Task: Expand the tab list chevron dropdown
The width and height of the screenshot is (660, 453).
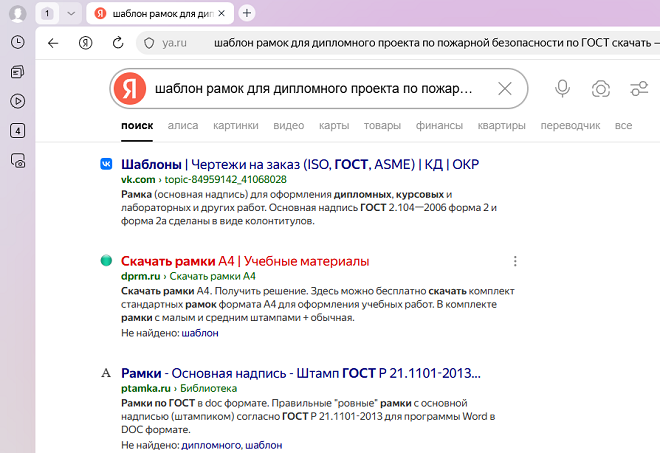Action: coord(71,13)
